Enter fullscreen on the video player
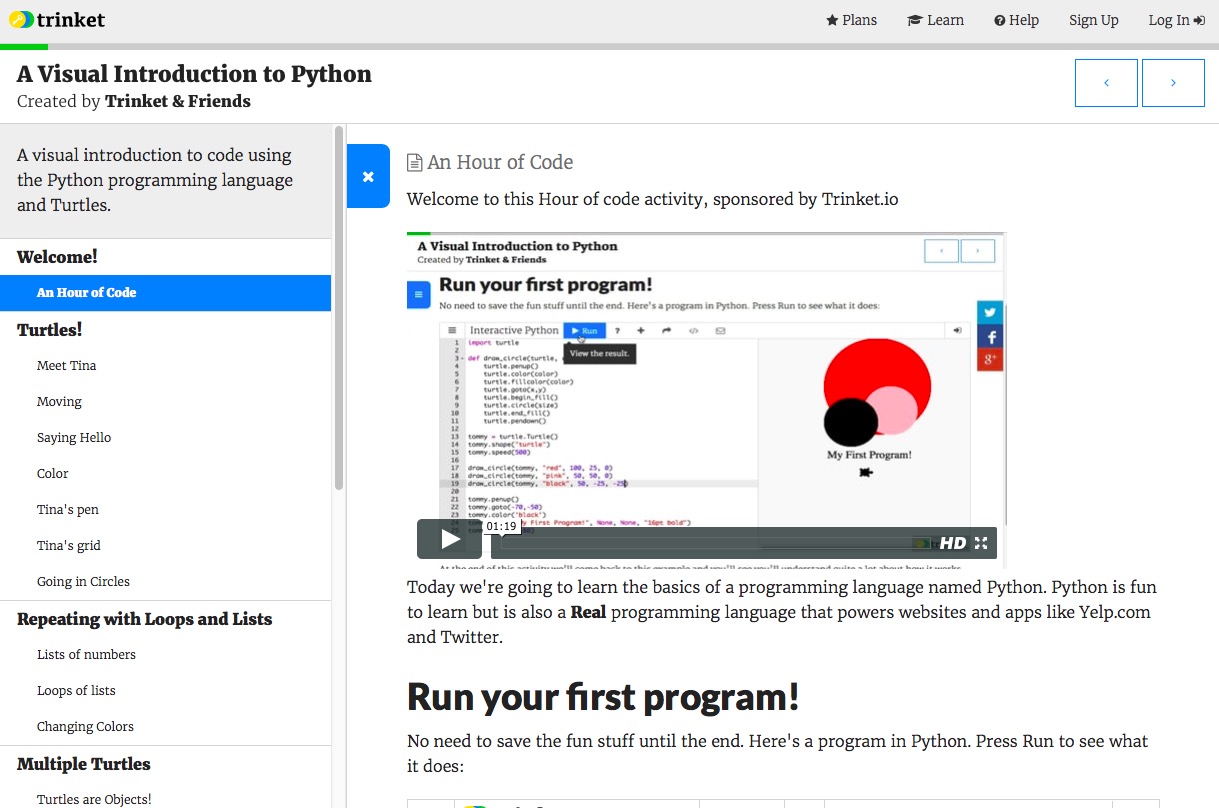This screenshot has width=1219, height=808. click(981, 543)
